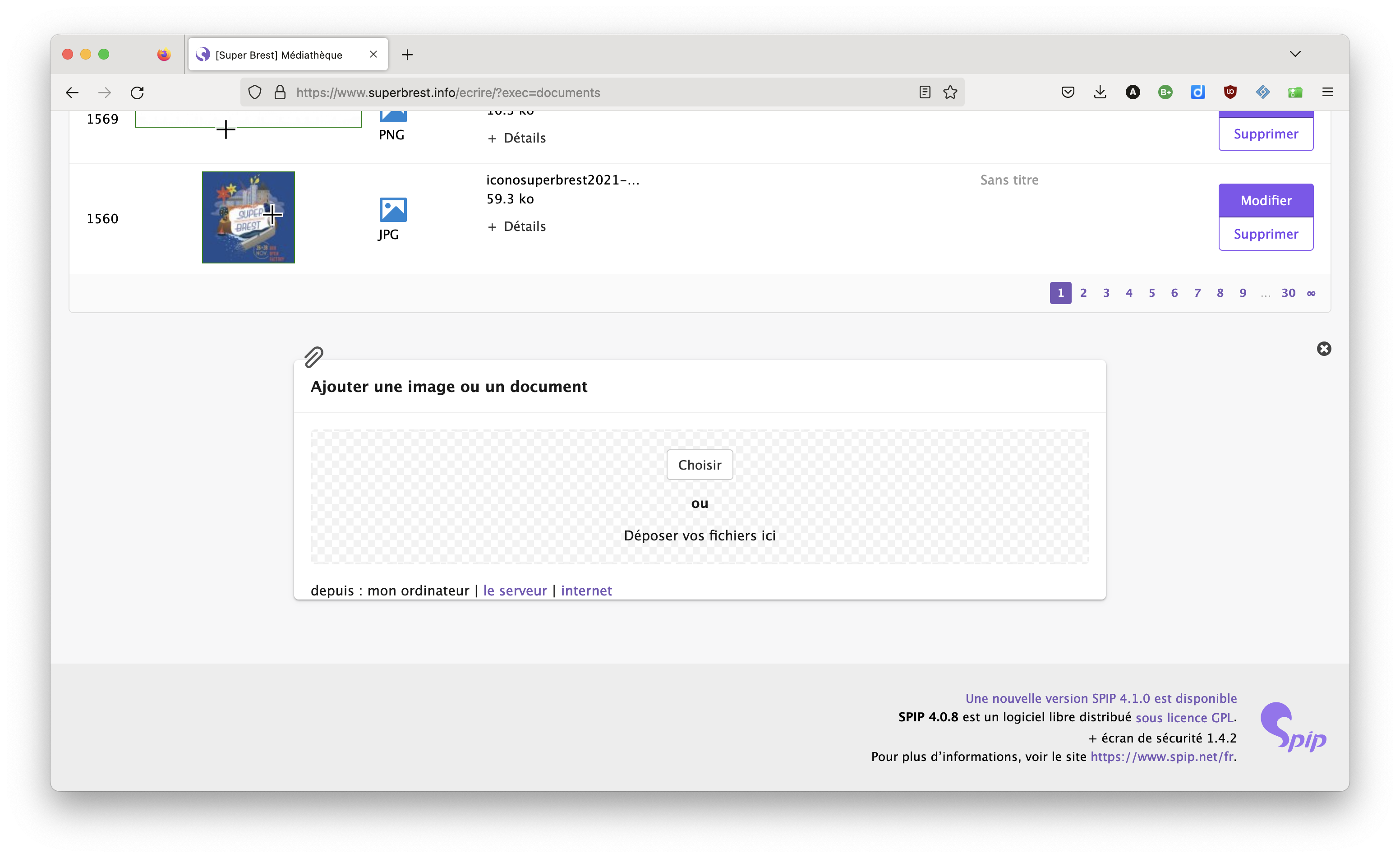Go to pagination page 2
The width and height of the screenshot is (1400, 858).
click(1083, 293)
